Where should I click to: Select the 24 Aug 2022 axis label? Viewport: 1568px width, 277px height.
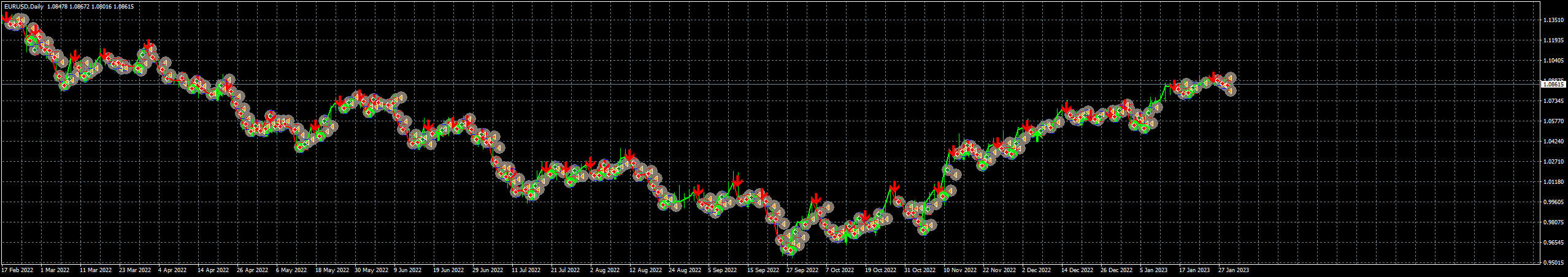coord(685,270)
